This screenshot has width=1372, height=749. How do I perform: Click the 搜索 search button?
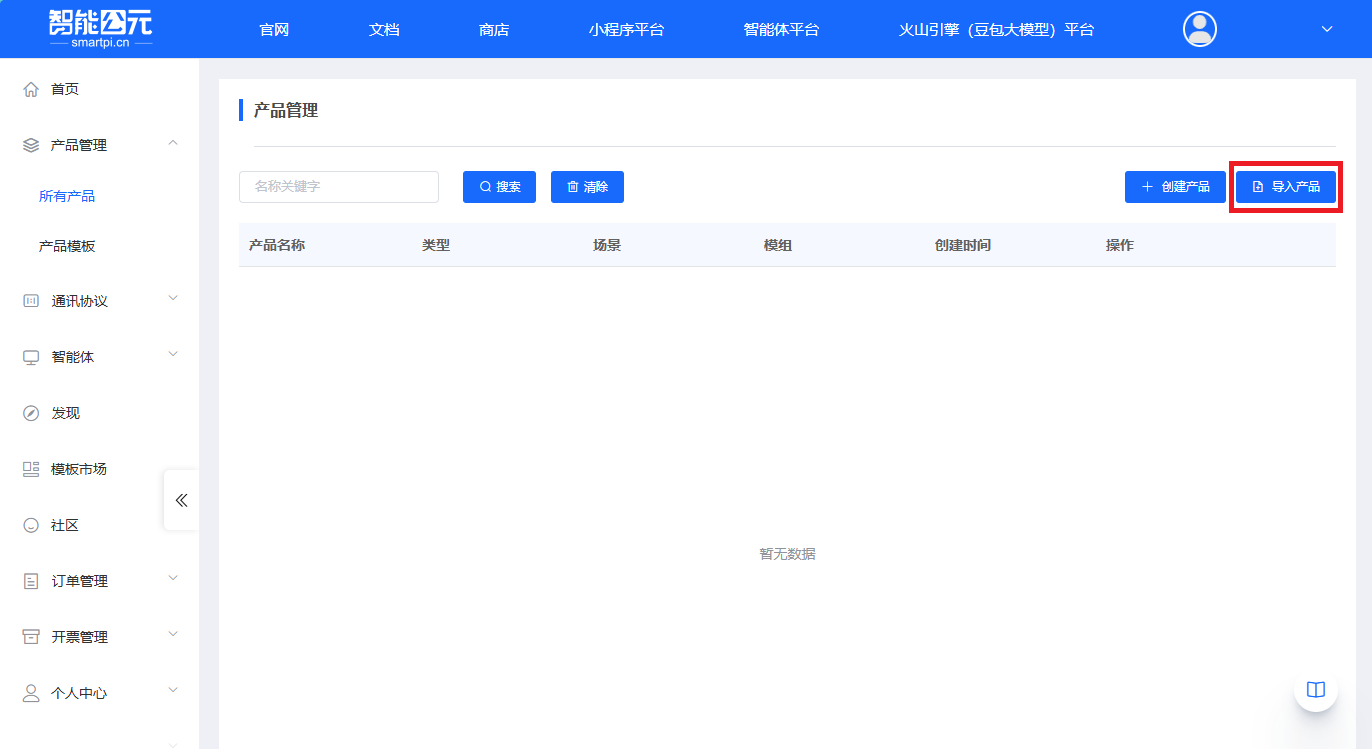499,187
